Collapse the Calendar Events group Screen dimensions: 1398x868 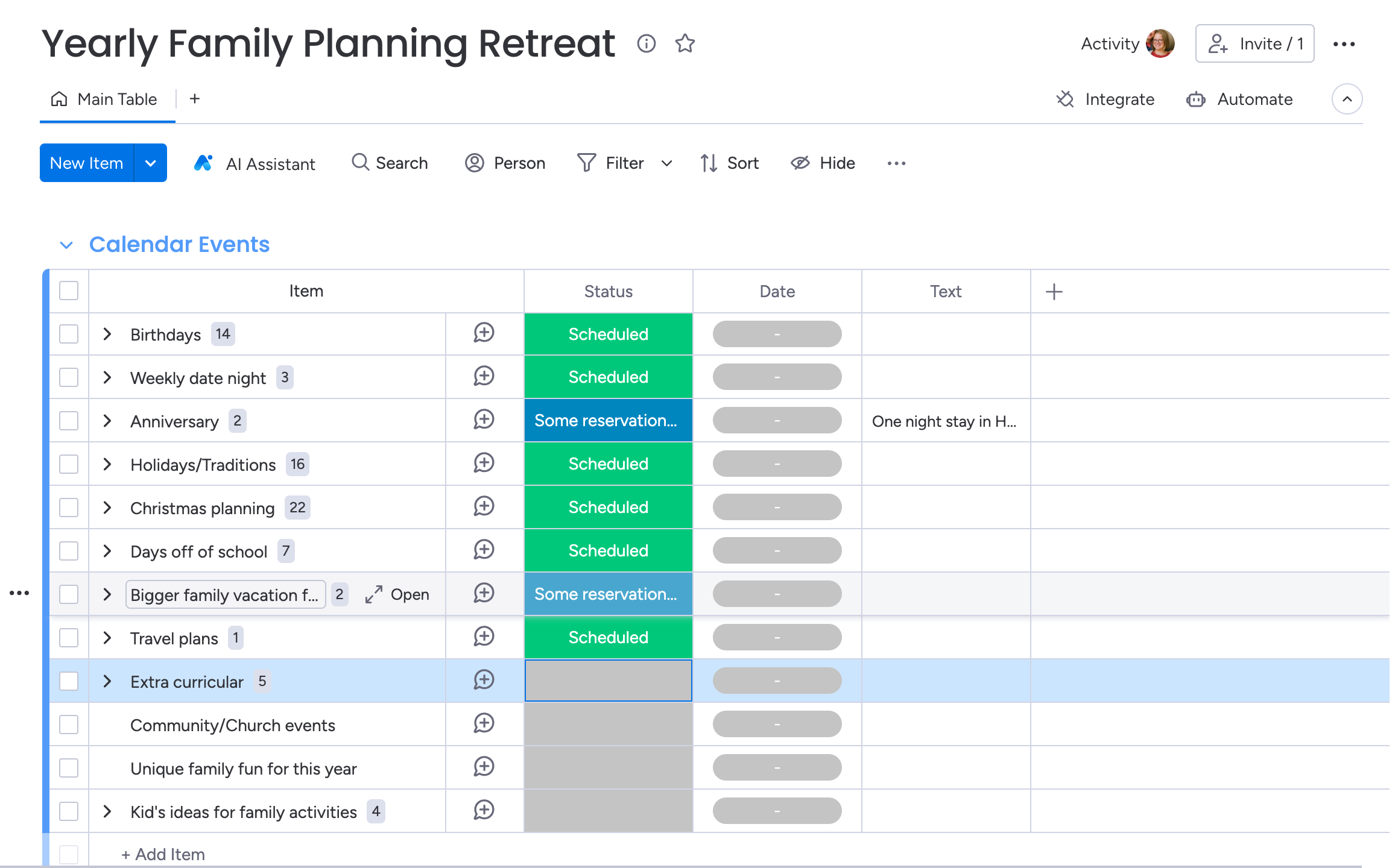66,245
